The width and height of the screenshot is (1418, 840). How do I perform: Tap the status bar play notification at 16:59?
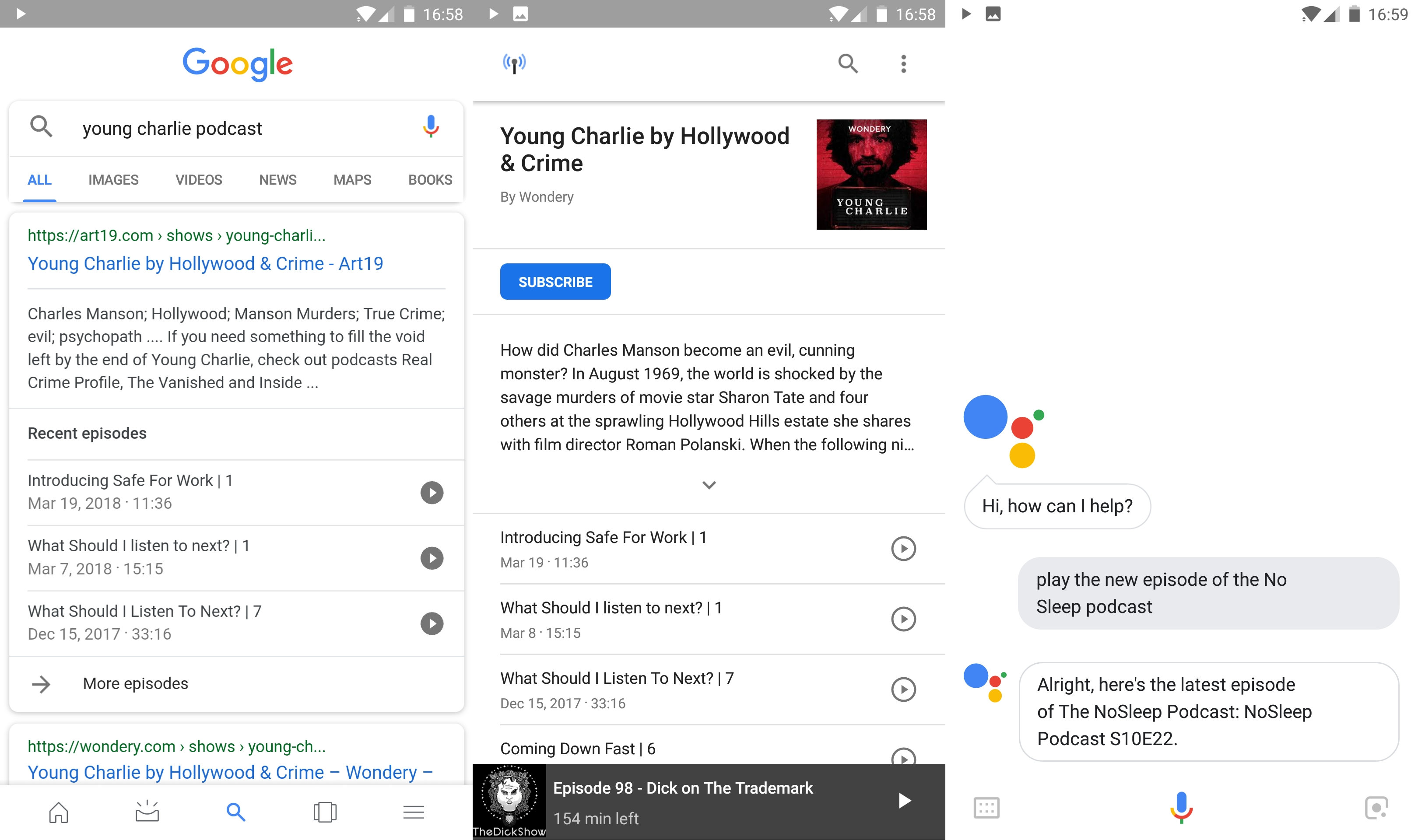pyautogui.click(x=966, y=14)
